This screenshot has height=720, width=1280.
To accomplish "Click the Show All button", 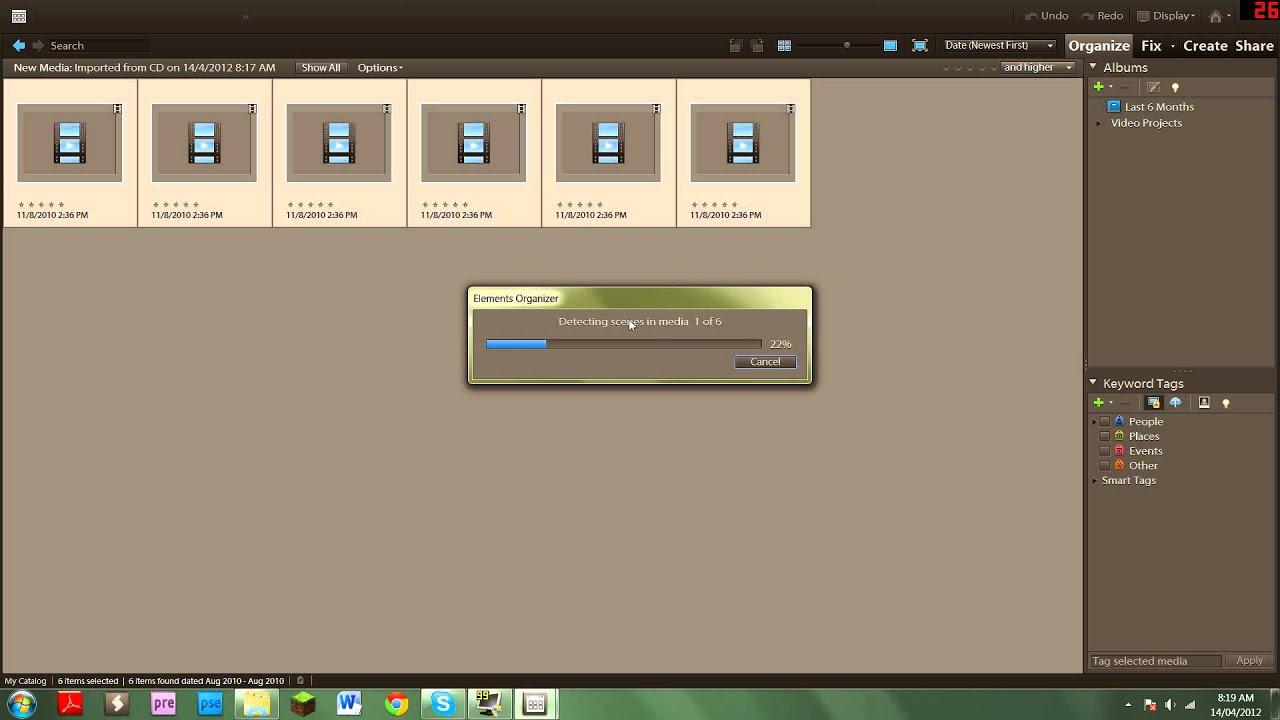I will [x=321, y=67].
